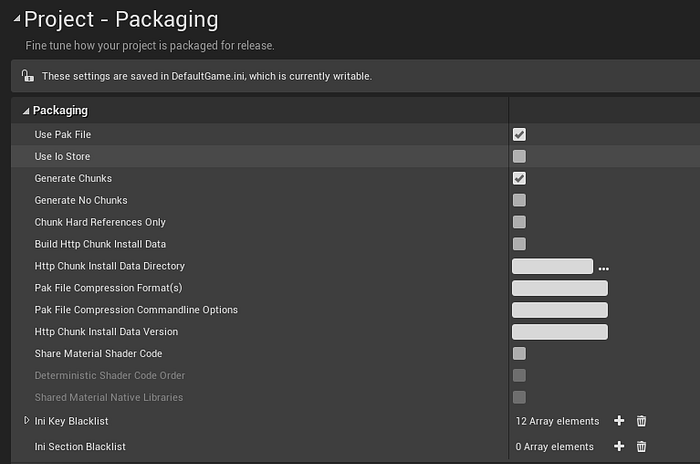The image size is (700, 464).
Task: Disable the Generate Chunks checkbox
Action: pyautogui.click(x=519, y=178)
